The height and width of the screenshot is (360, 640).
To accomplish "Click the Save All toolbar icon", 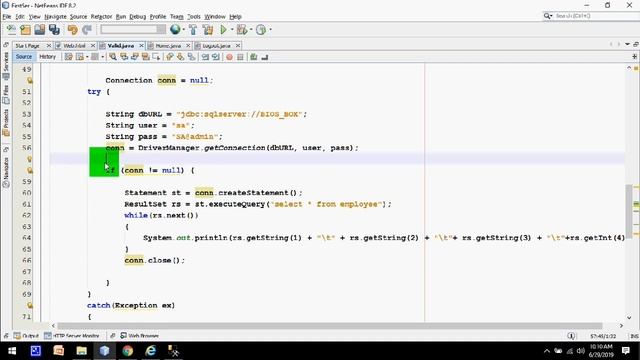I will [54, 29].
